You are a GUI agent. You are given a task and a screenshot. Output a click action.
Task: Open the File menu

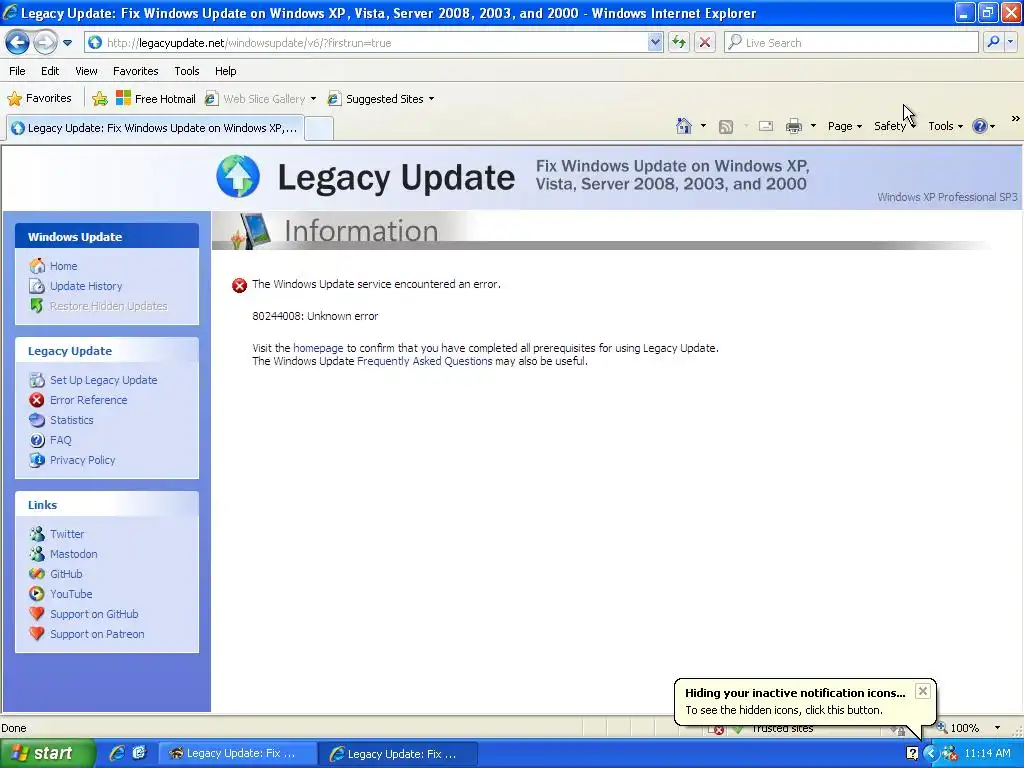tap(18, 71)
